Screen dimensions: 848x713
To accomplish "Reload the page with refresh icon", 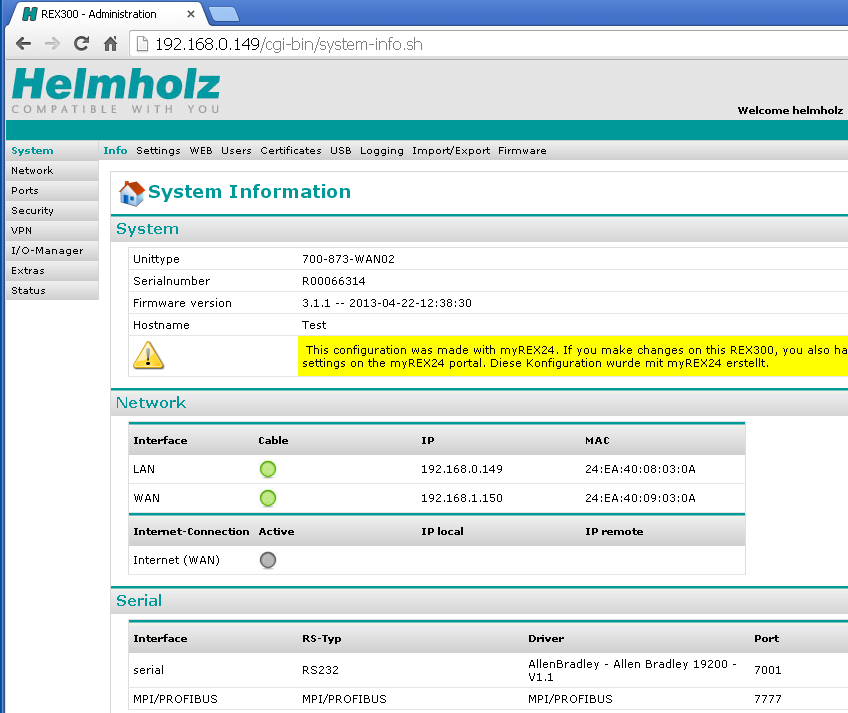I will (x=81, y=44).
